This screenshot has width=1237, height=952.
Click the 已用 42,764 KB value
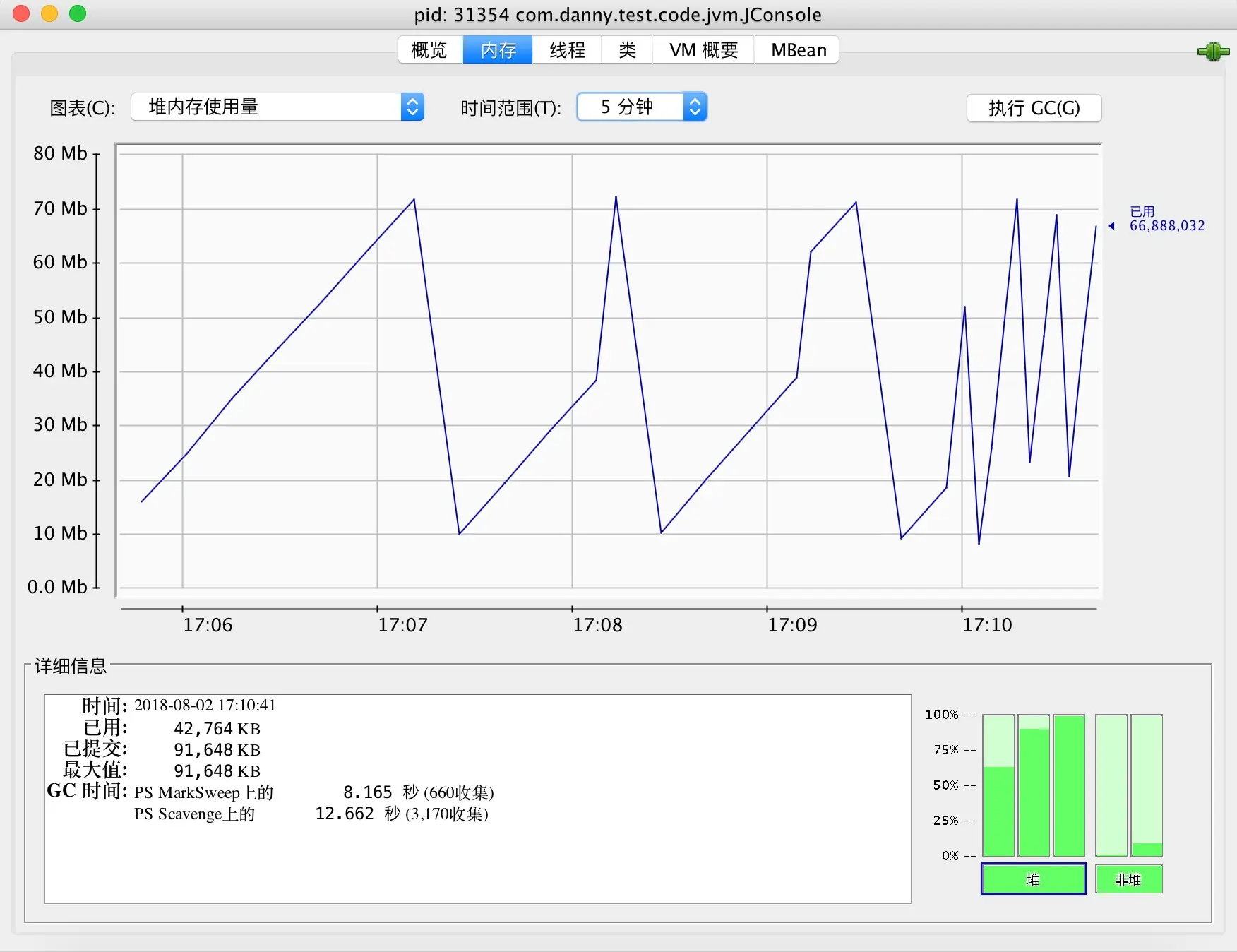(217, 729)
